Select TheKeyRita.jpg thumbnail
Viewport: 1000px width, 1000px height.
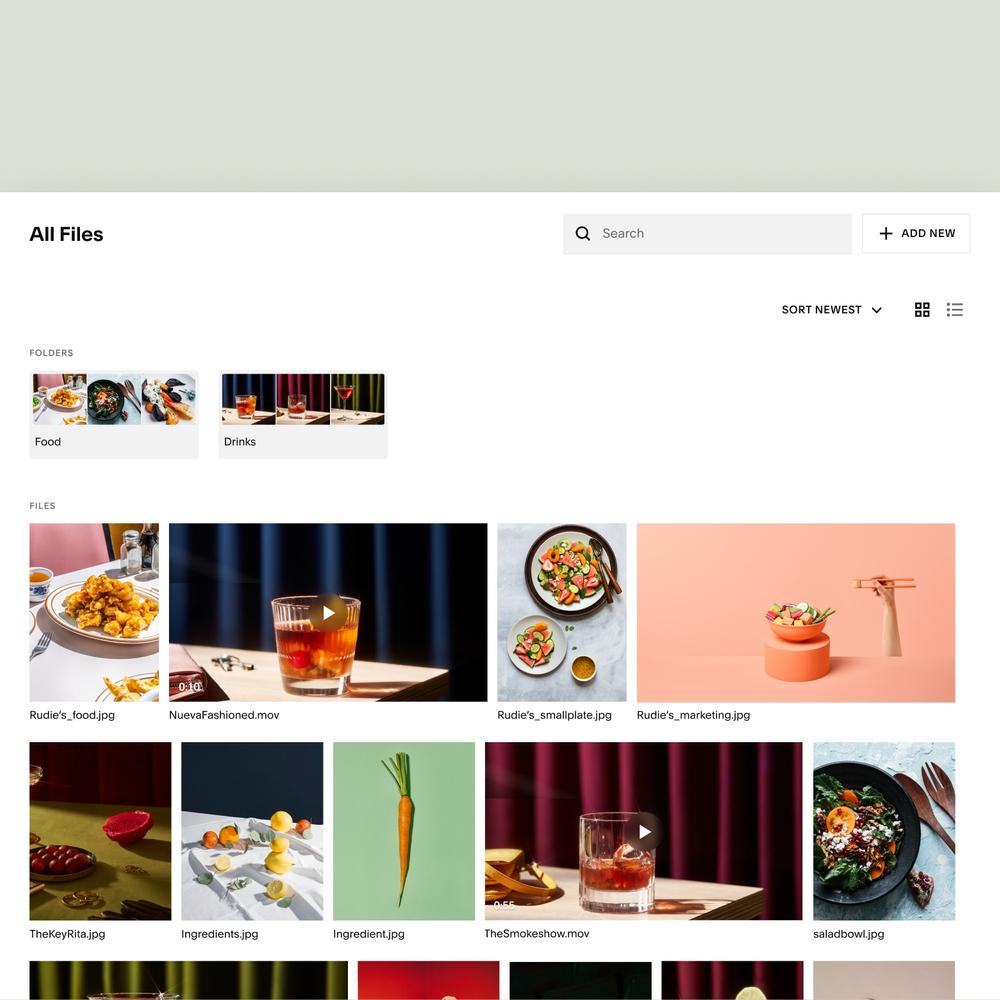pos(100,831)
